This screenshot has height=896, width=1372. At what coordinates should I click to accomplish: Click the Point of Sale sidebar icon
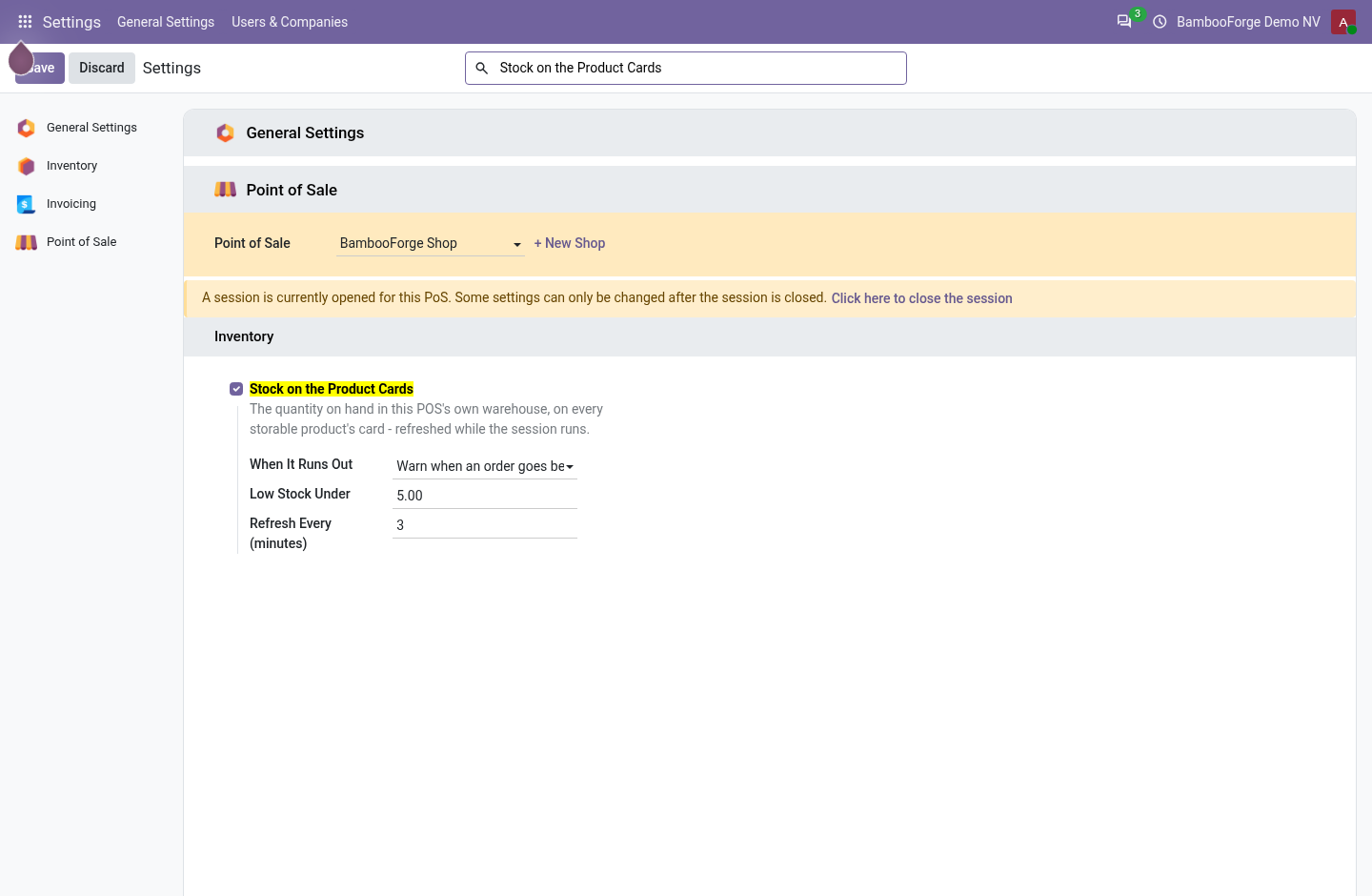click(27, 242)
